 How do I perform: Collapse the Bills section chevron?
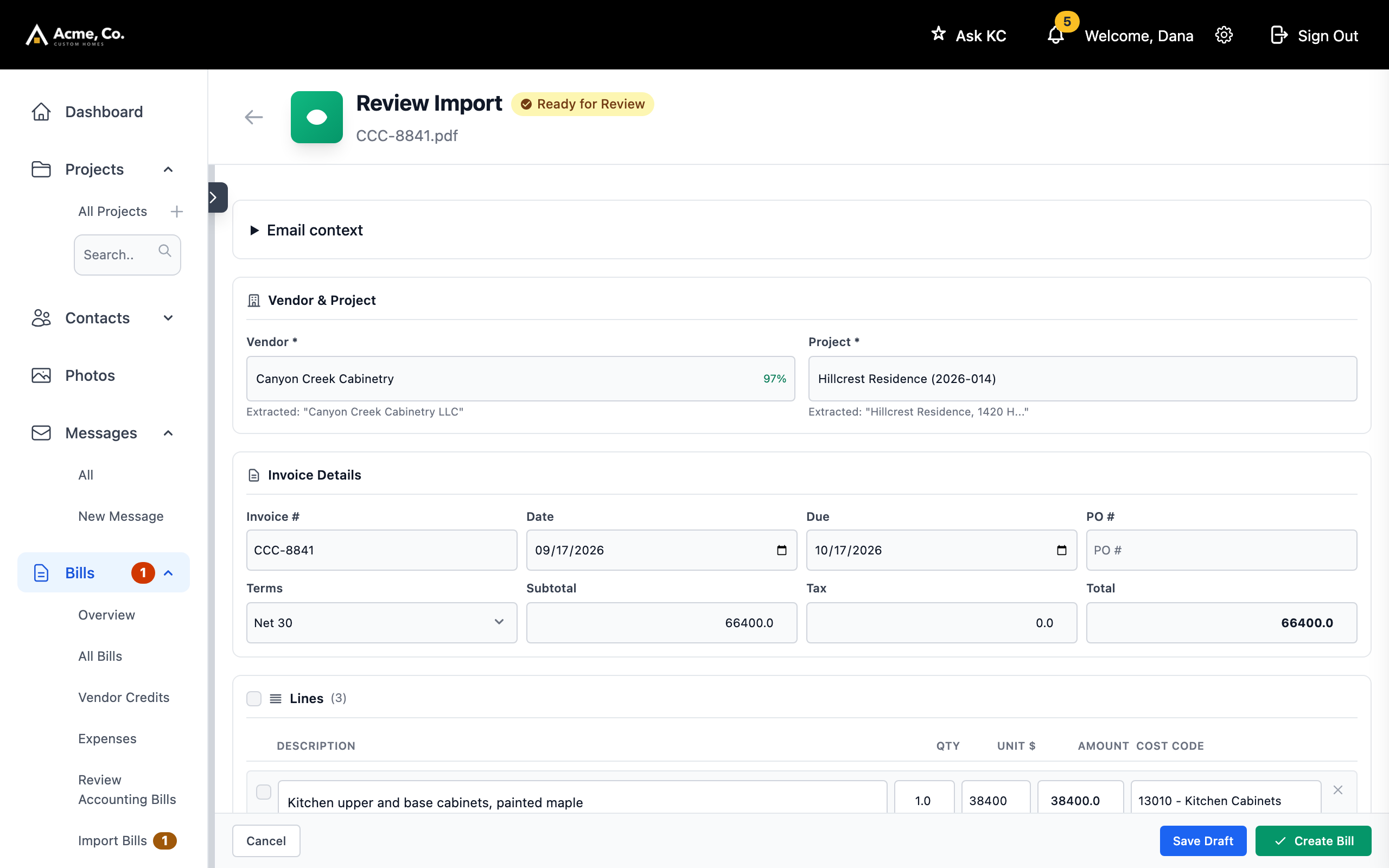point(168,573)
